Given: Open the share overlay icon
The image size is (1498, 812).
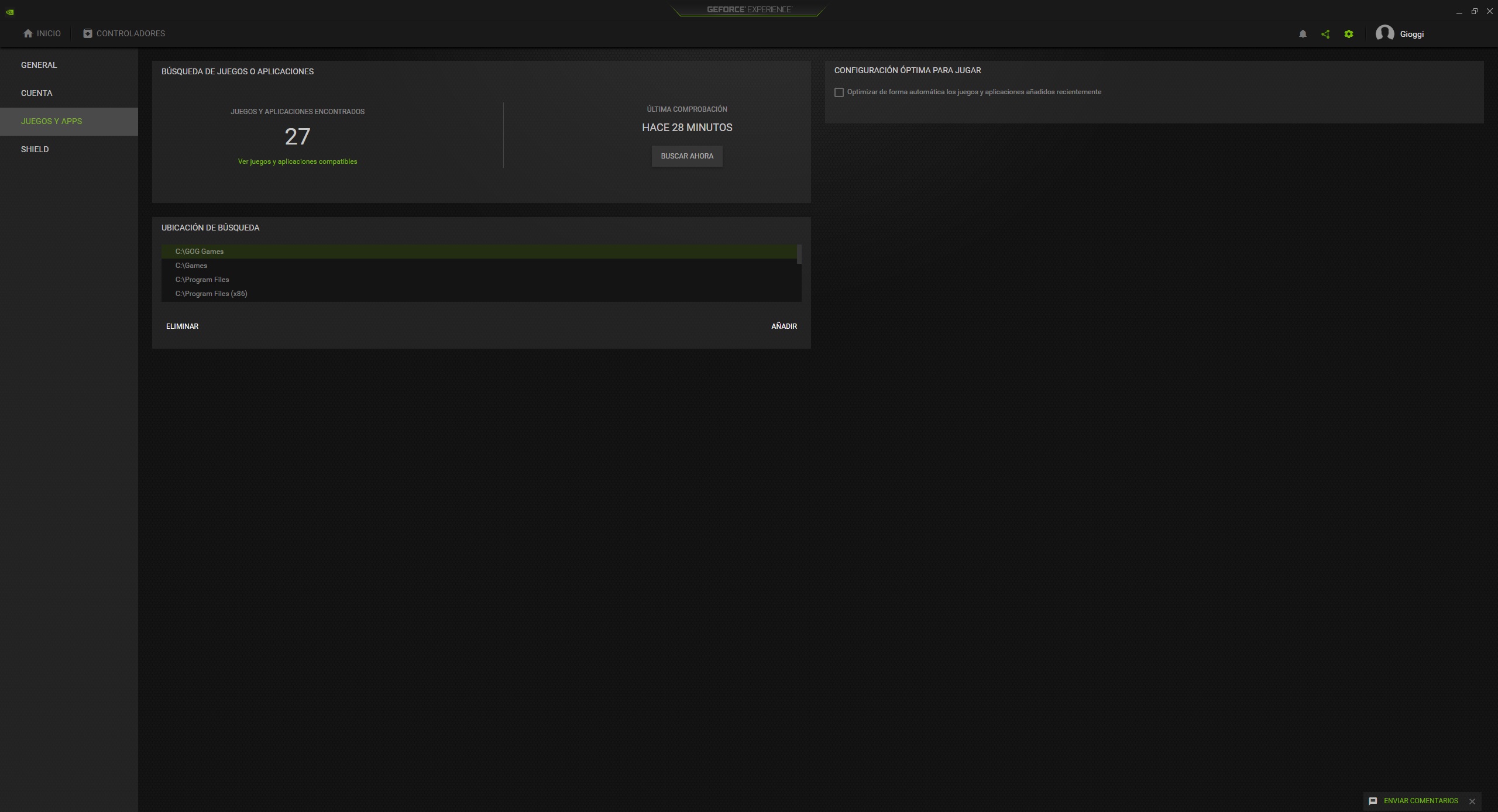Looking at the screenshot, I should pos(1325,34).
